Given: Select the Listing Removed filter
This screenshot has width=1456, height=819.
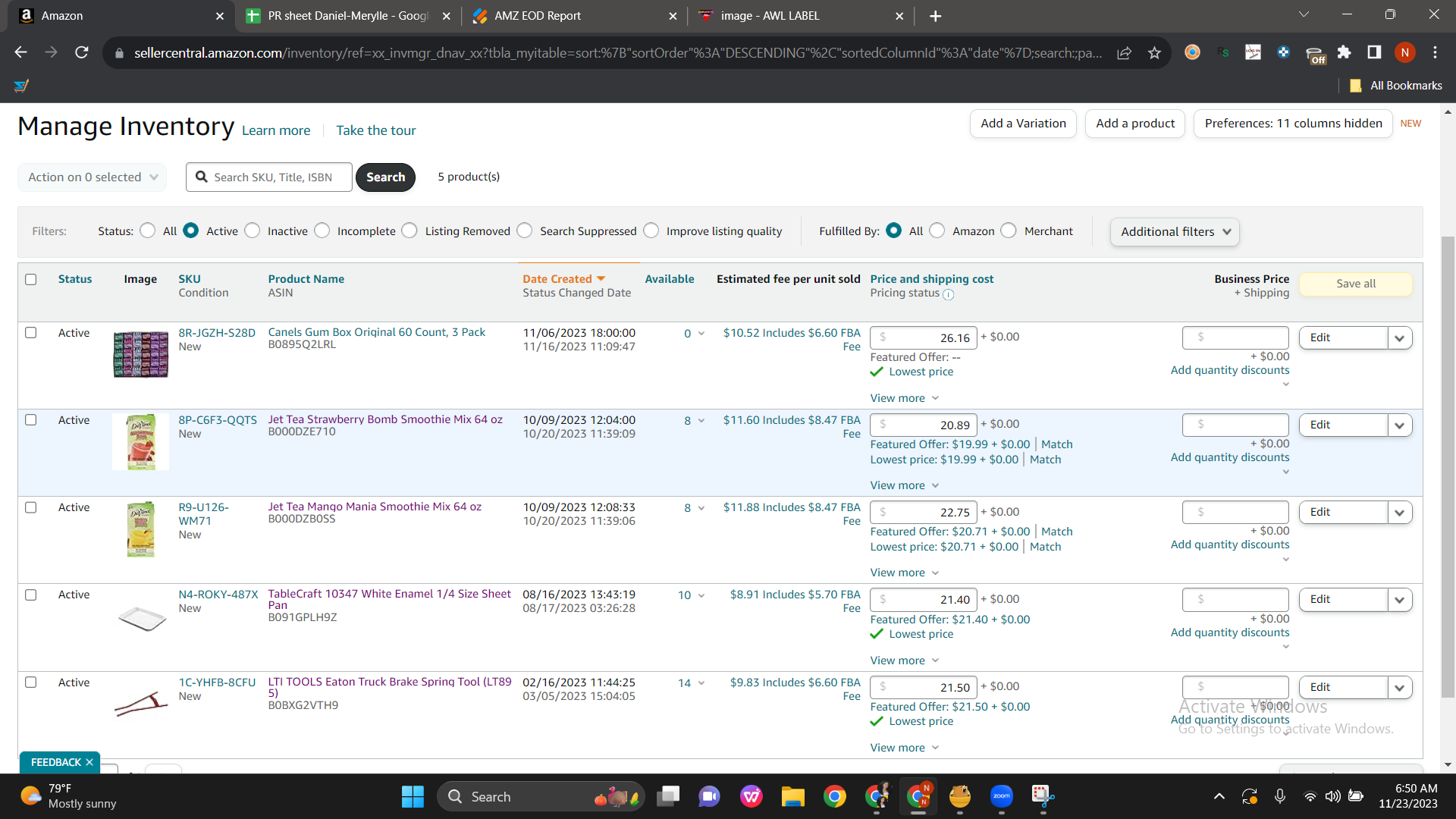Looking at the screenshot, I should click(x=409, y=231).
